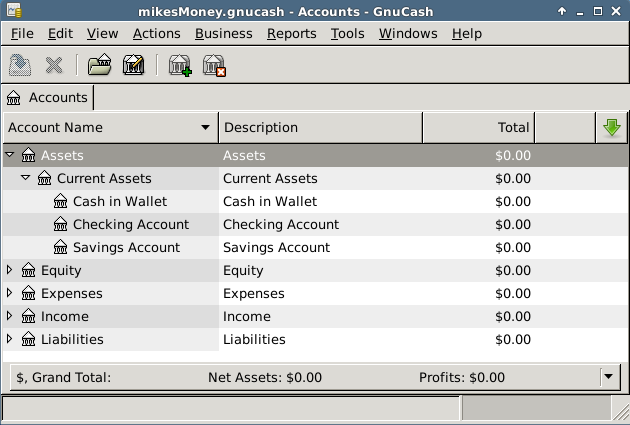Expand the Income account node
The height and width of the screenshot is (425, 630).
click(10, 316)
